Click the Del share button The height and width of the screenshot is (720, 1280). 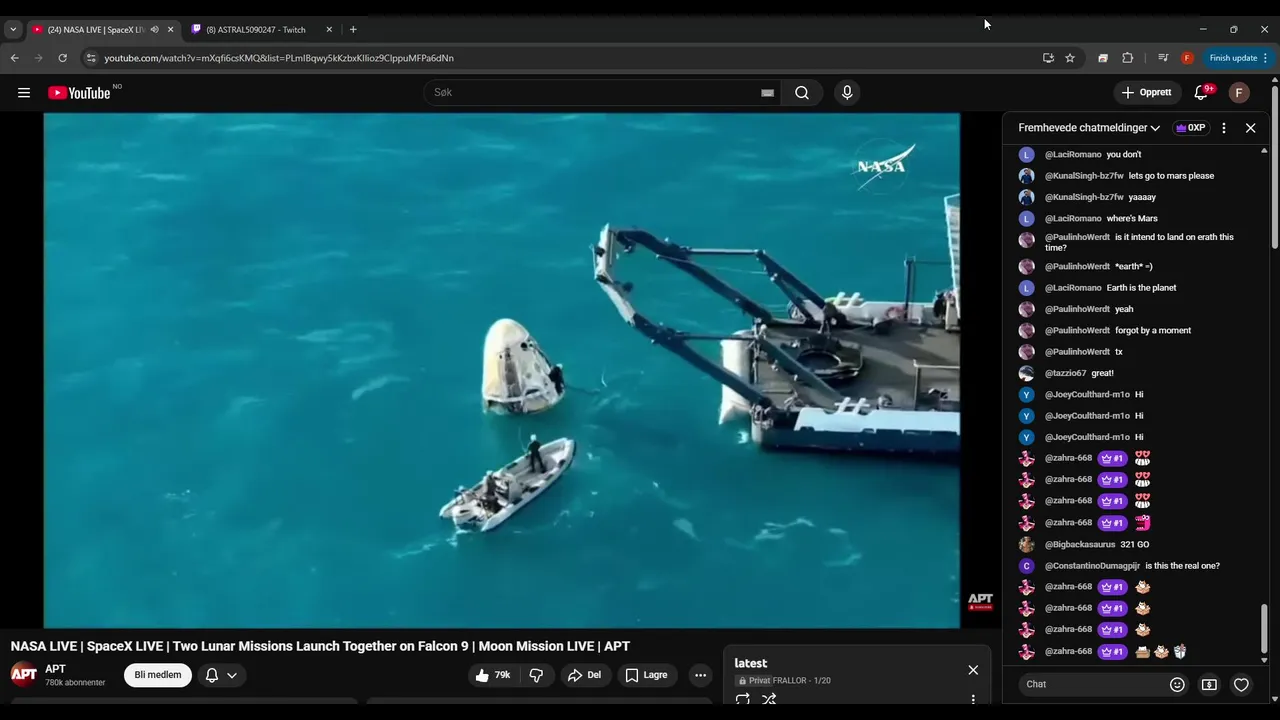(x=584, y=675)
